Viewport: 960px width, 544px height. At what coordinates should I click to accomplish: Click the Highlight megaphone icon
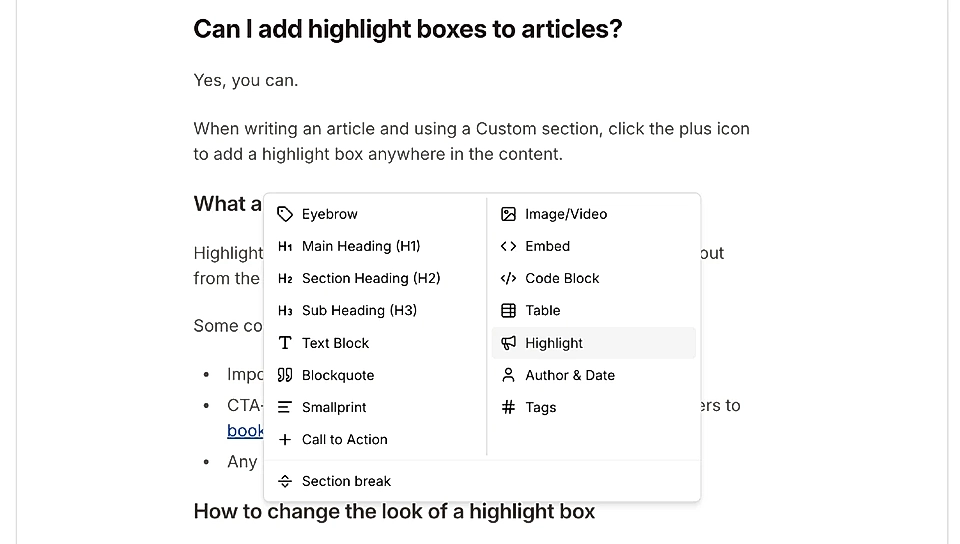tap(508, 343)
